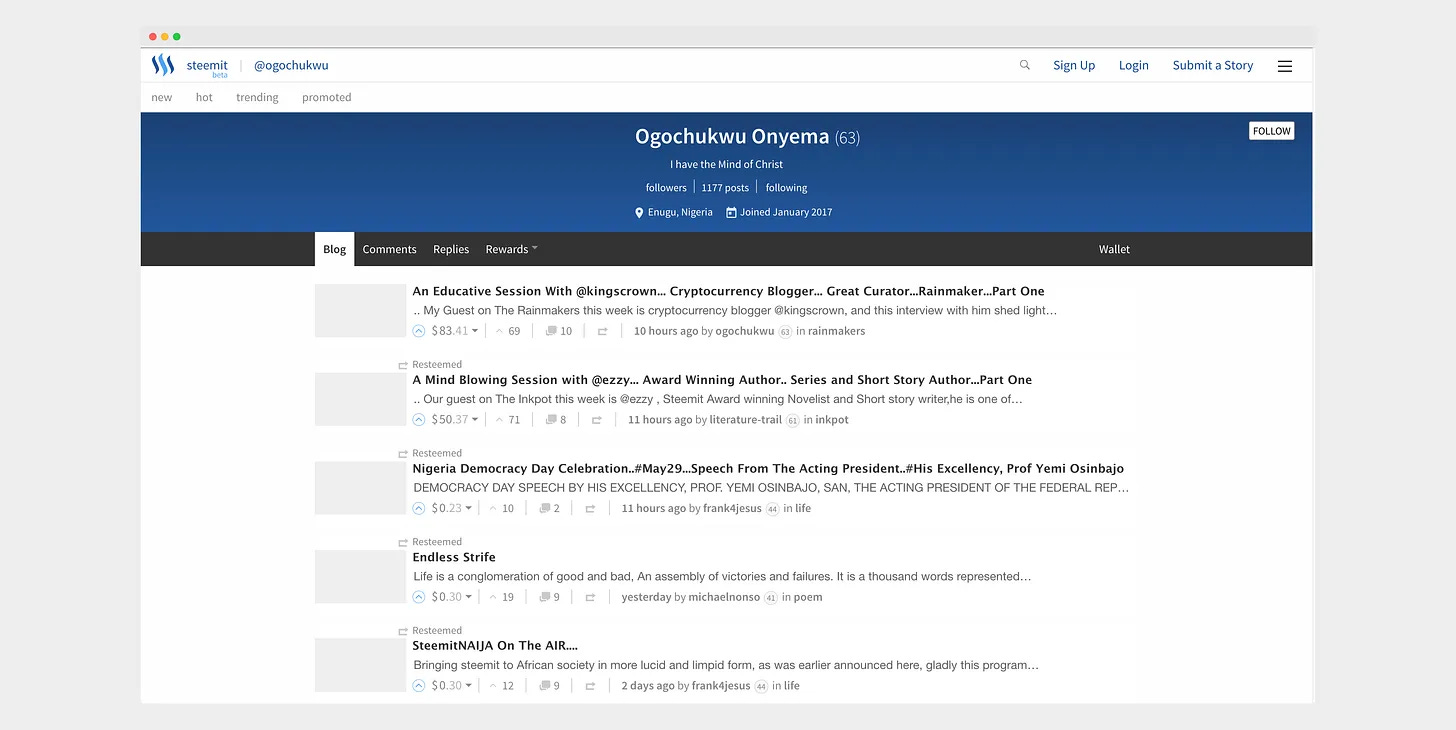Screen dimensions: 1456x730
Task: Open the SteemitNAIJA On The AIR title
Action: pyautogui.click(x=495, y=645)
